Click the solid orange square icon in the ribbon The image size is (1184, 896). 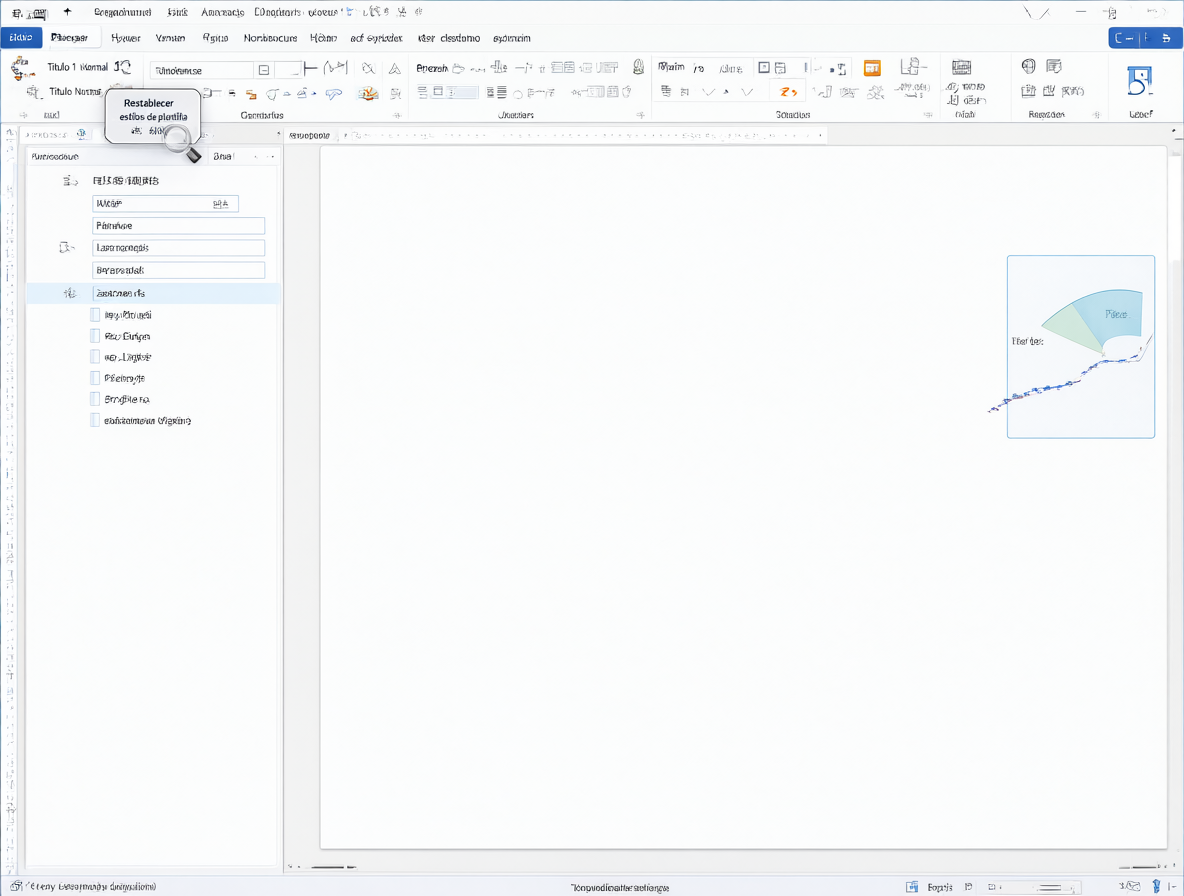coord(872,69)
